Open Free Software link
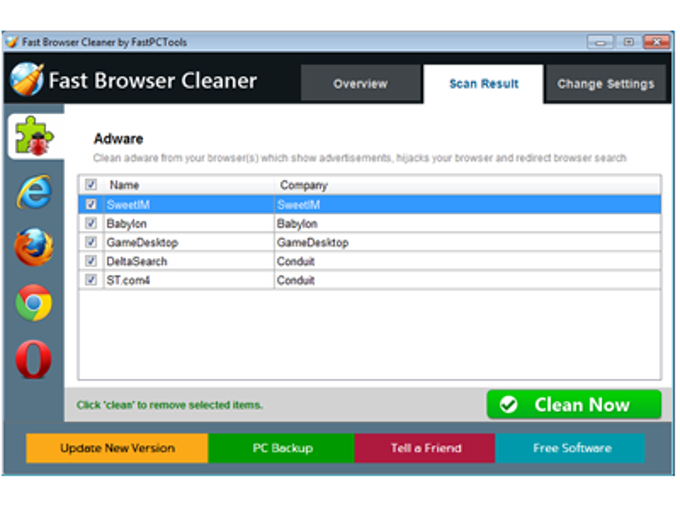The image size is (680, 510). (x=570, y=448)
